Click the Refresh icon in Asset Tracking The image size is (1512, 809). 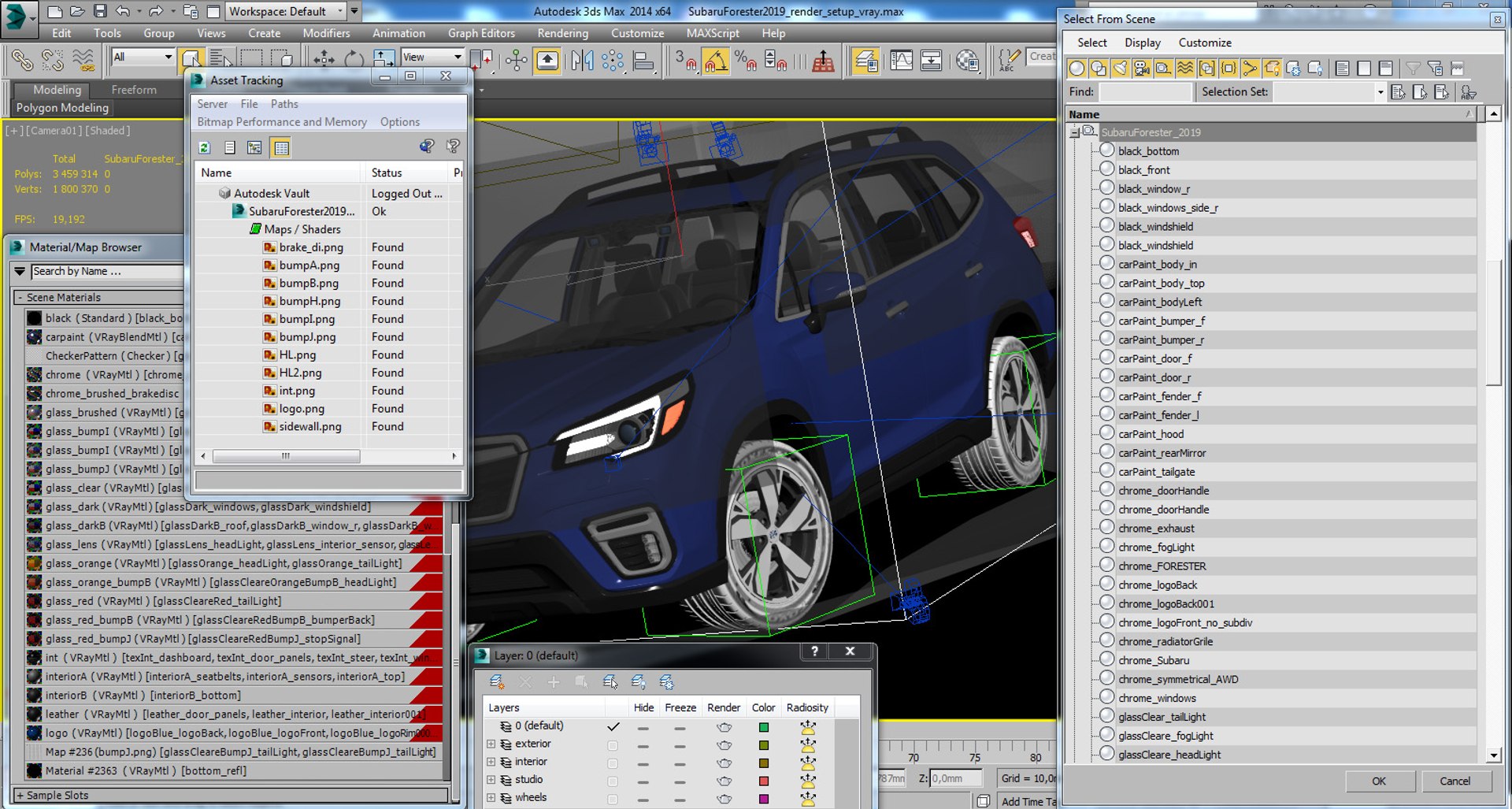click(x=205, y=147)
